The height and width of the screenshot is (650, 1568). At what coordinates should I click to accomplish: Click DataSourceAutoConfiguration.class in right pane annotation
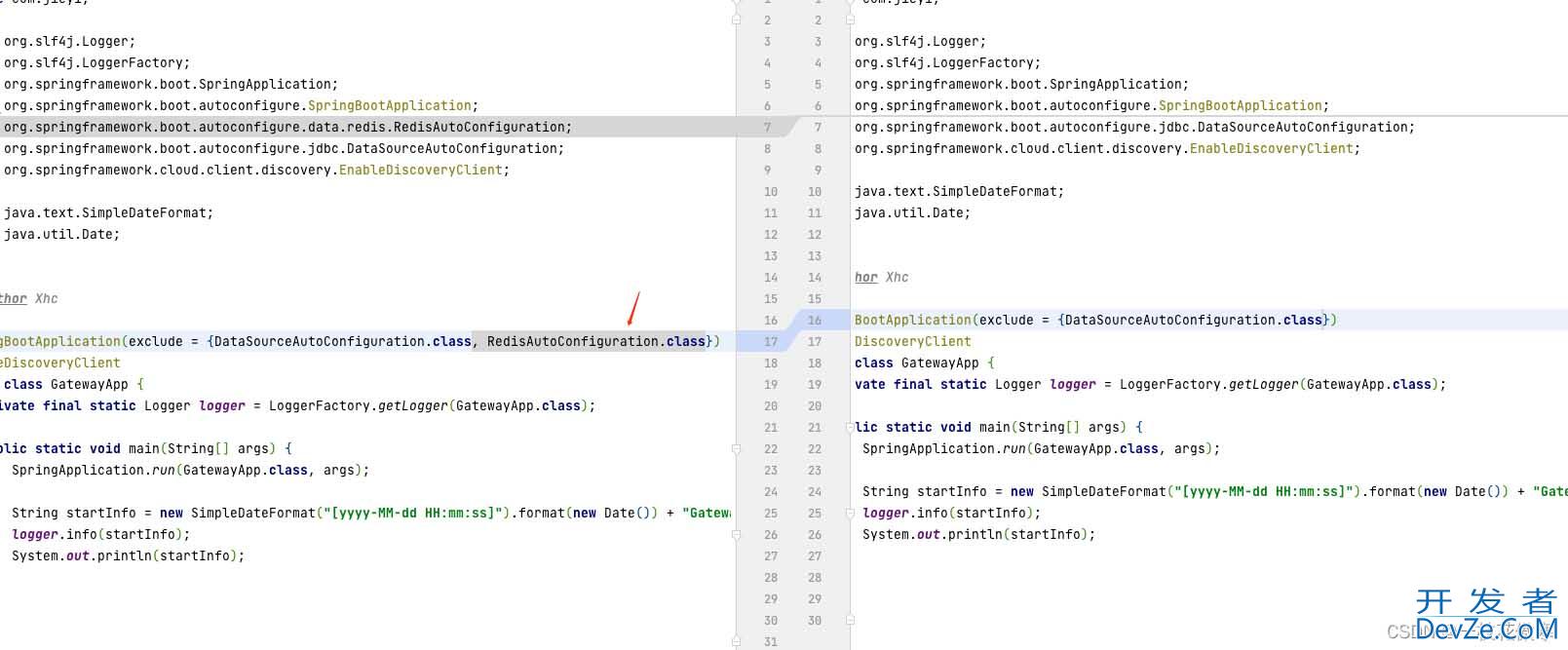[1193, 320]
